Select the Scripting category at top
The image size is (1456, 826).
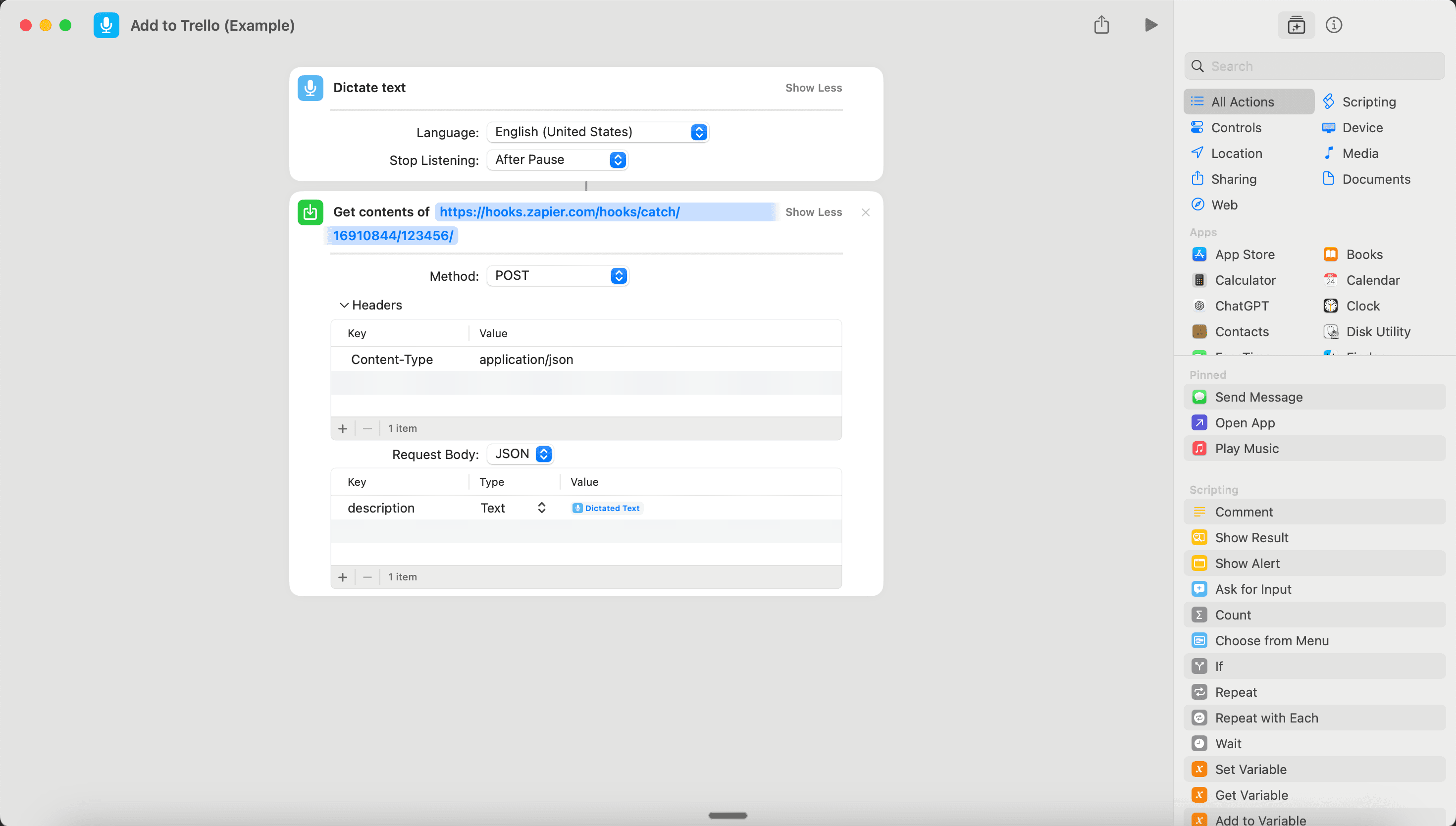tap(1359, 102)
